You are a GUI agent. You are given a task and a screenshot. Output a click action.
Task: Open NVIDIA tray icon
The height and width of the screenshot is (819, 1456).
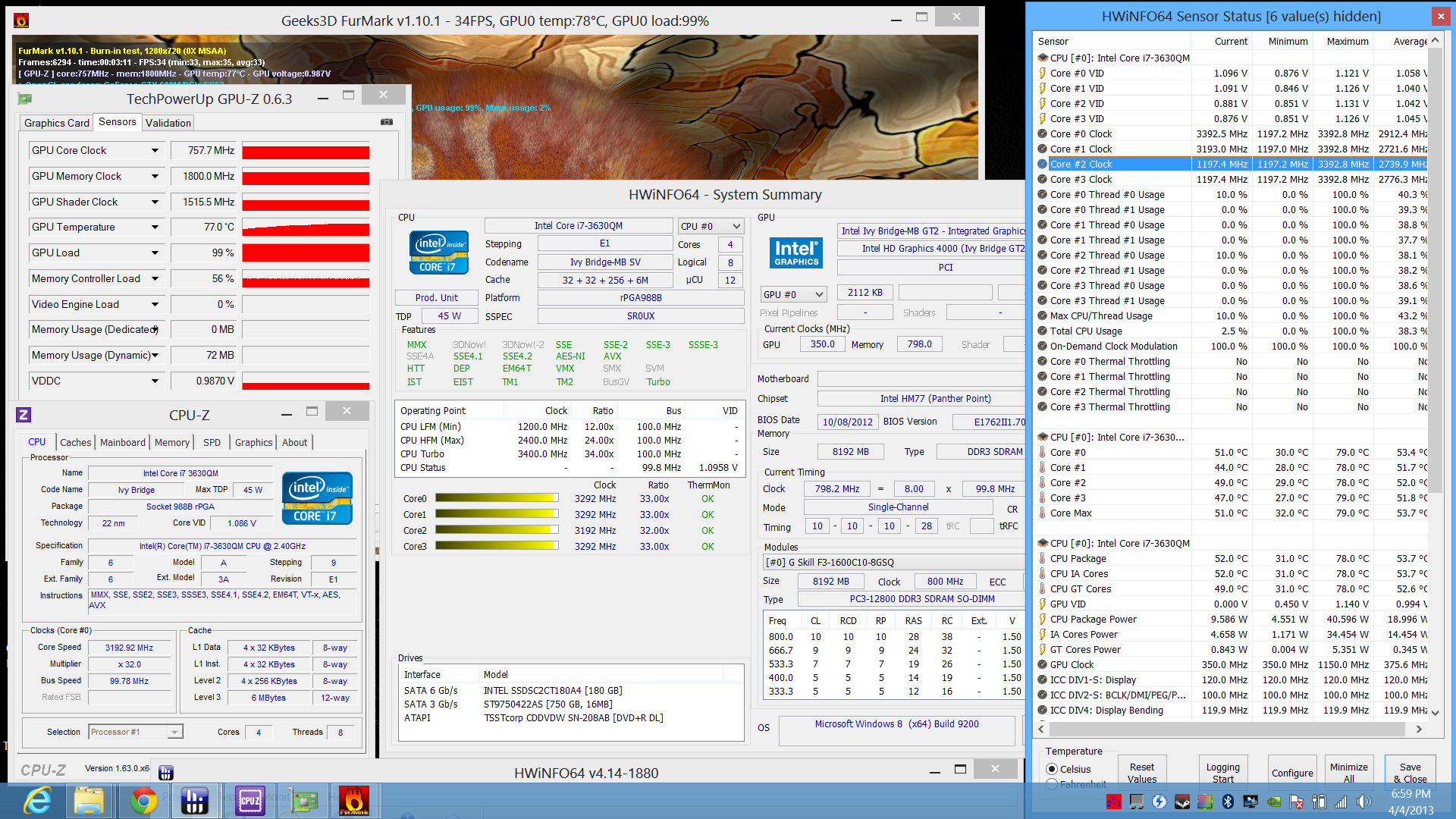pos(1273,802)
